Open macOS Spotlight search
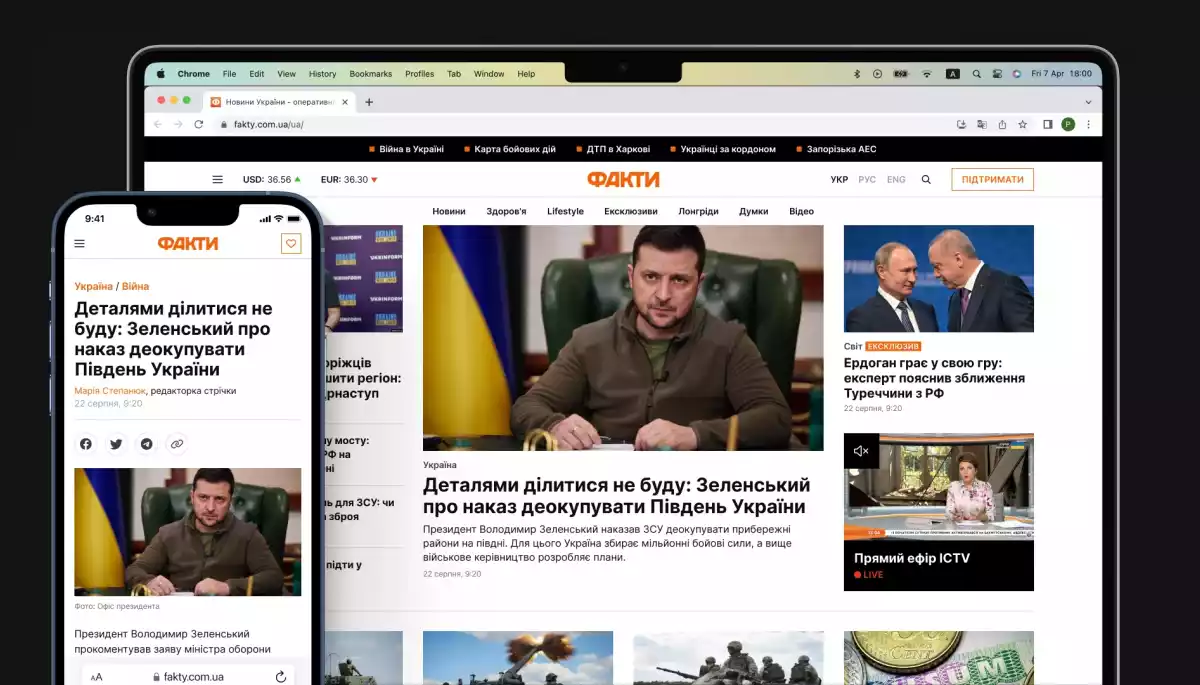Screen dimensions: 1200x685 click(976, 74)
